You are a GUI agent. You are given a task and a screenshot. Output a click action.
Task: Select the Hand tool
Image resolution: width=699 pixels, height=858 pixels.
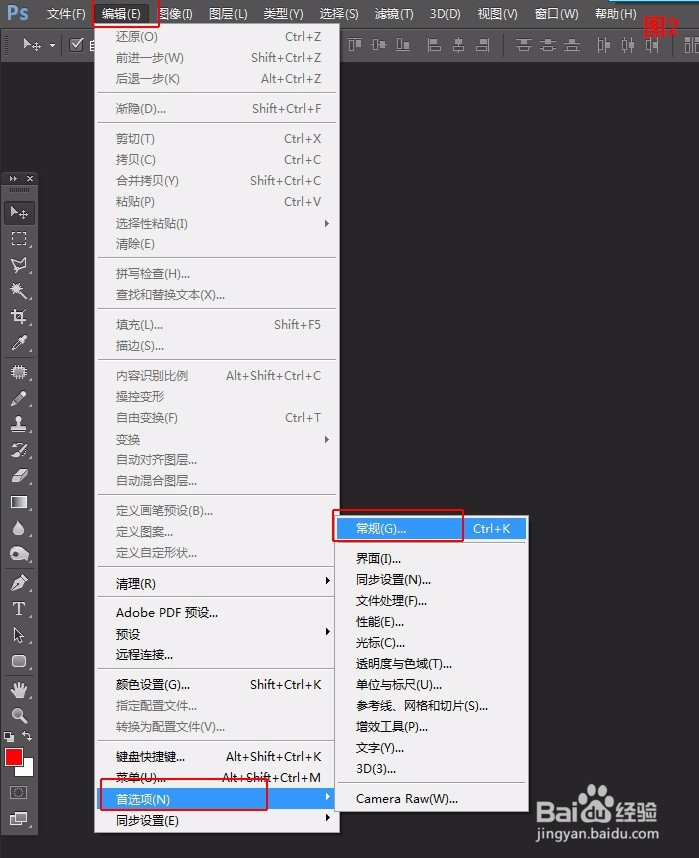19,691
